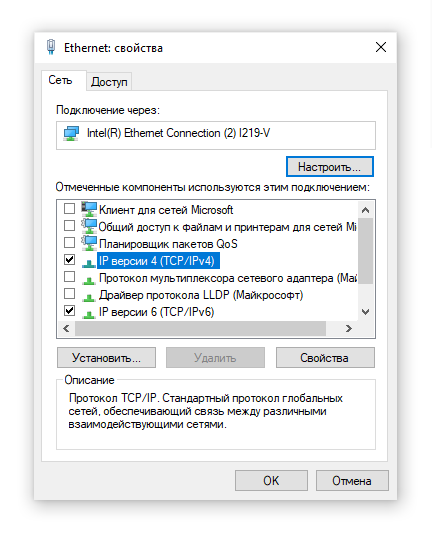Disable the IP версии 6 (TCP/IPv6) checkbox
432x553 pixels.
(x=69, y=310)
